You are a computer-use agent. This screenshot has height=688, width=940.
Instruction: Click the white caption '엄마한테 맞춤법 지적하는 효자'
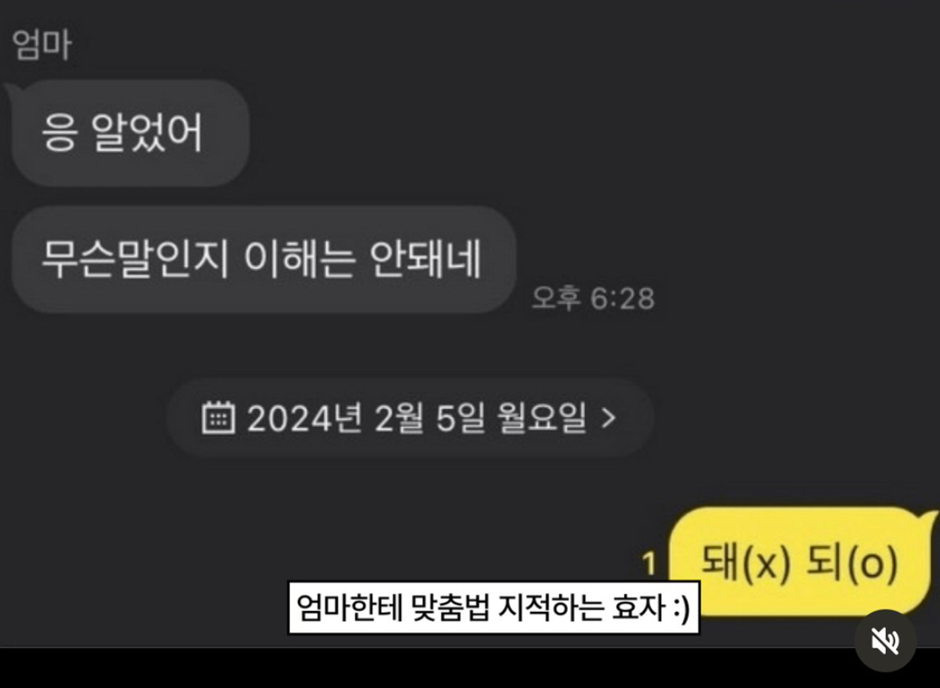tap(494, 607)
